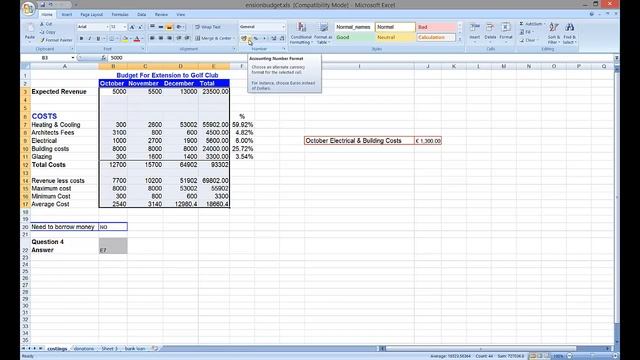
Task: Increase the font size
Action: (132, 27)
